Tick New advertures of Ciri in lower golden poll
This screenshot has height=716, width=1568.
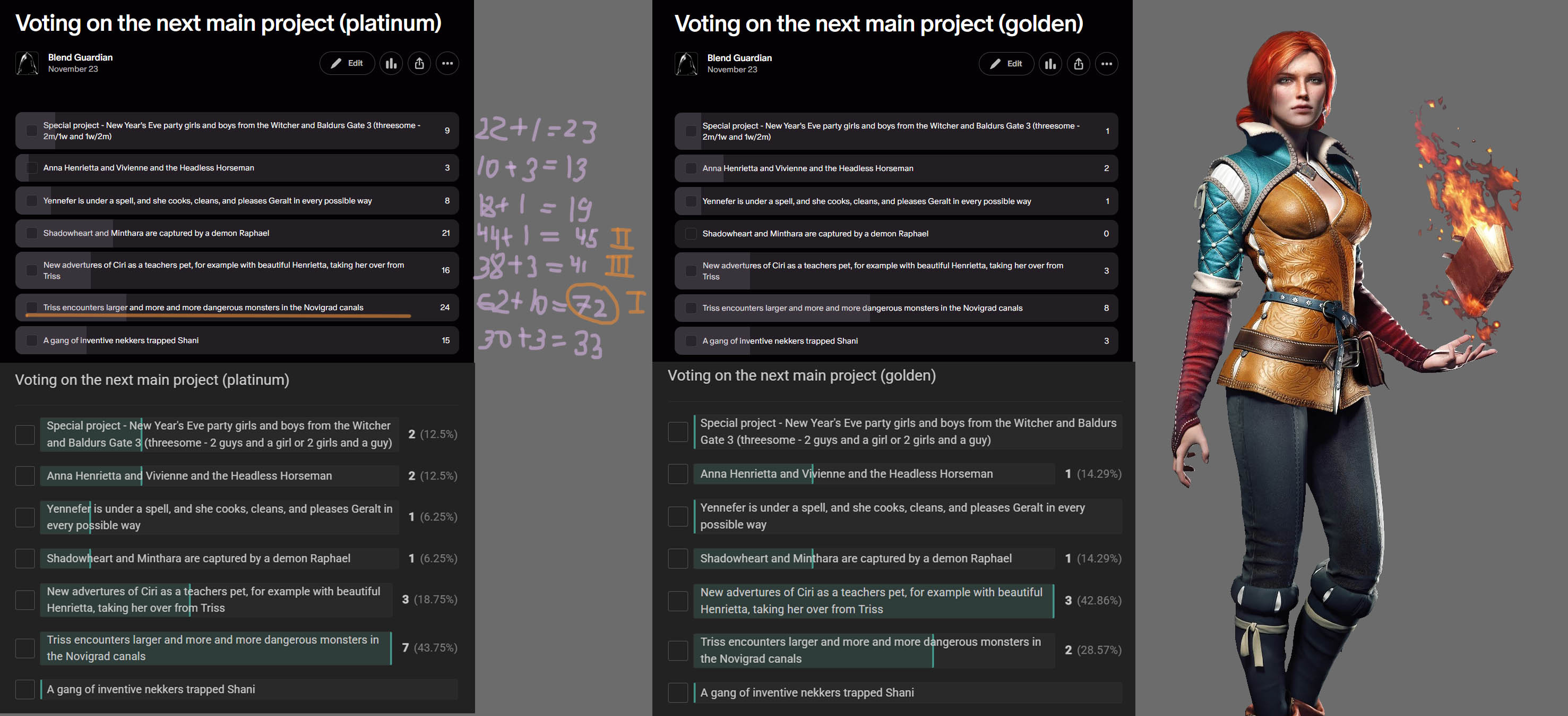pyautogui.click(x=678, y=601)
